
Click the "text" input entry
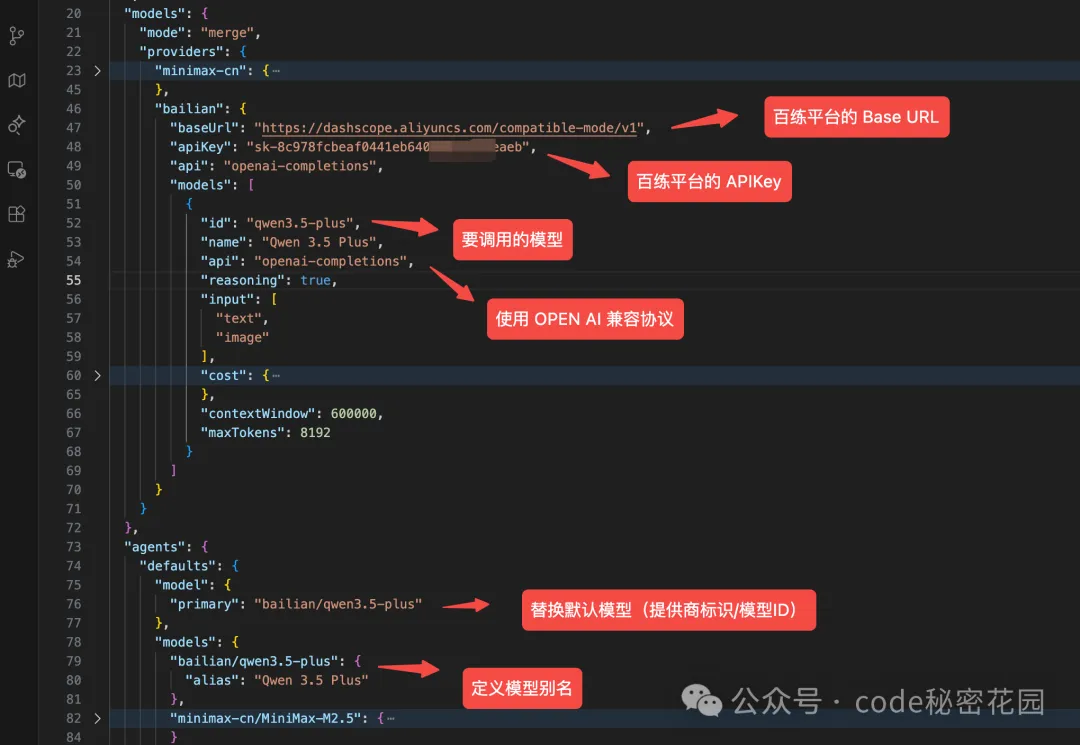coord(238,318)
